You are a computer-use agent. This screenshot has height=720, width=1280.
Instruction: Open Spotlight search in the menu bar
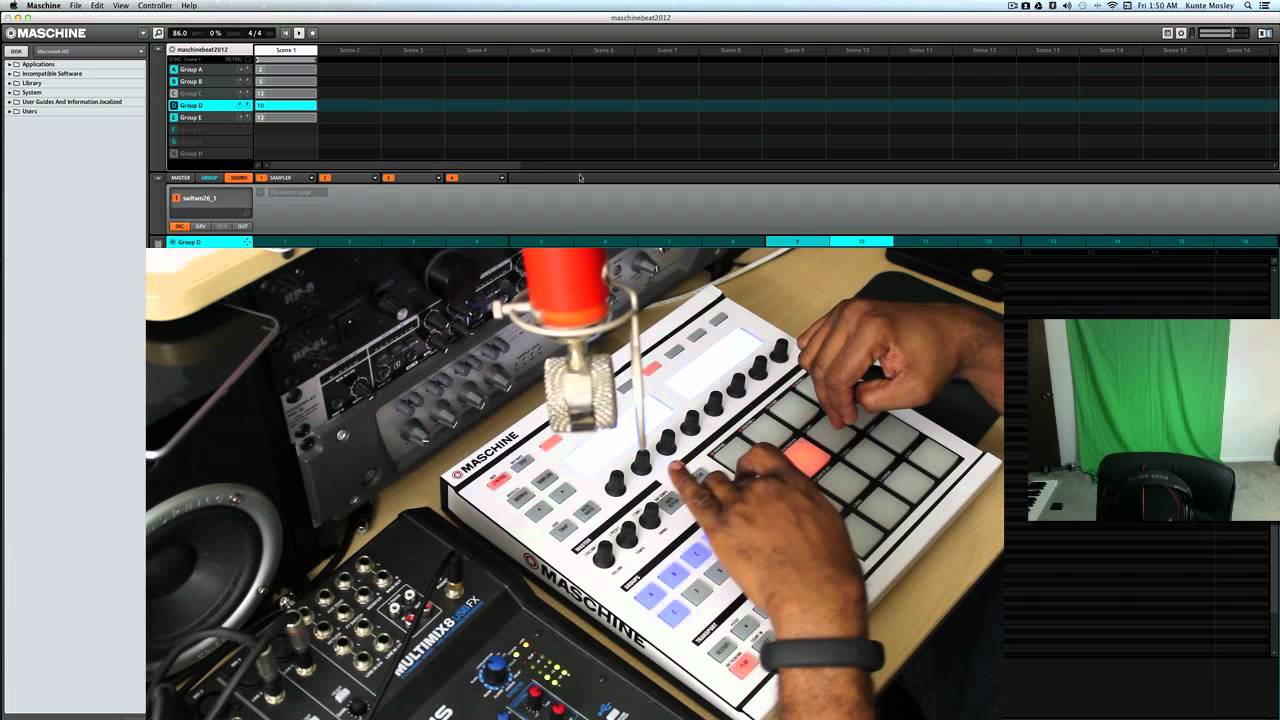1248,6
